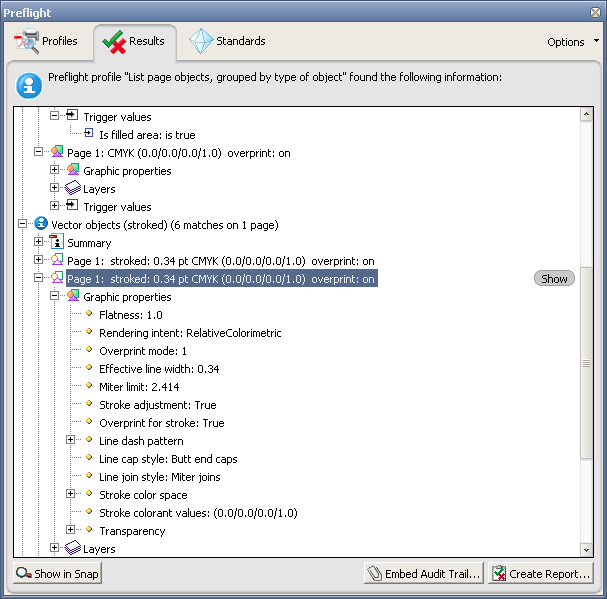Expand Graphic properties under CMYK fill page
Image resolution: width=607 pixels, height=599 pixels.
pyautogui.click(x=55, y=170)
